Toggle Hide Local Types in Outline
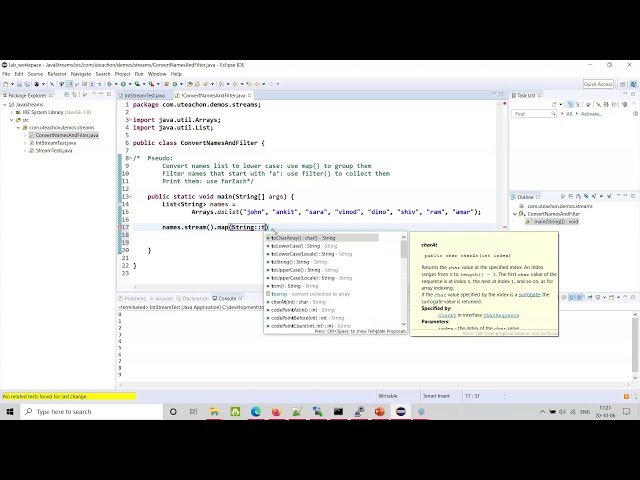The width and height of the screenshot is (640, 480). [x=609, y=196]
